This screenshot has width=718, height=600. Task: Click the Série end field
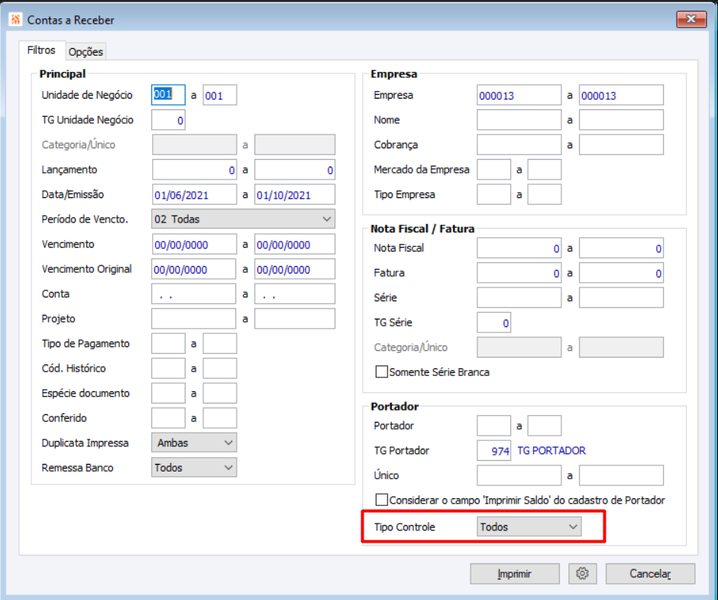point(621,298)
